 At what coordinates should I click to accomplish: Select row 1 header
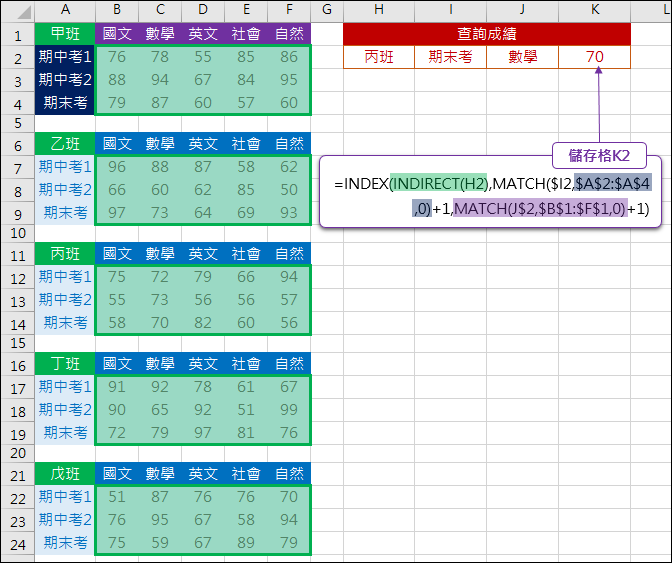[x=18, y=34]
